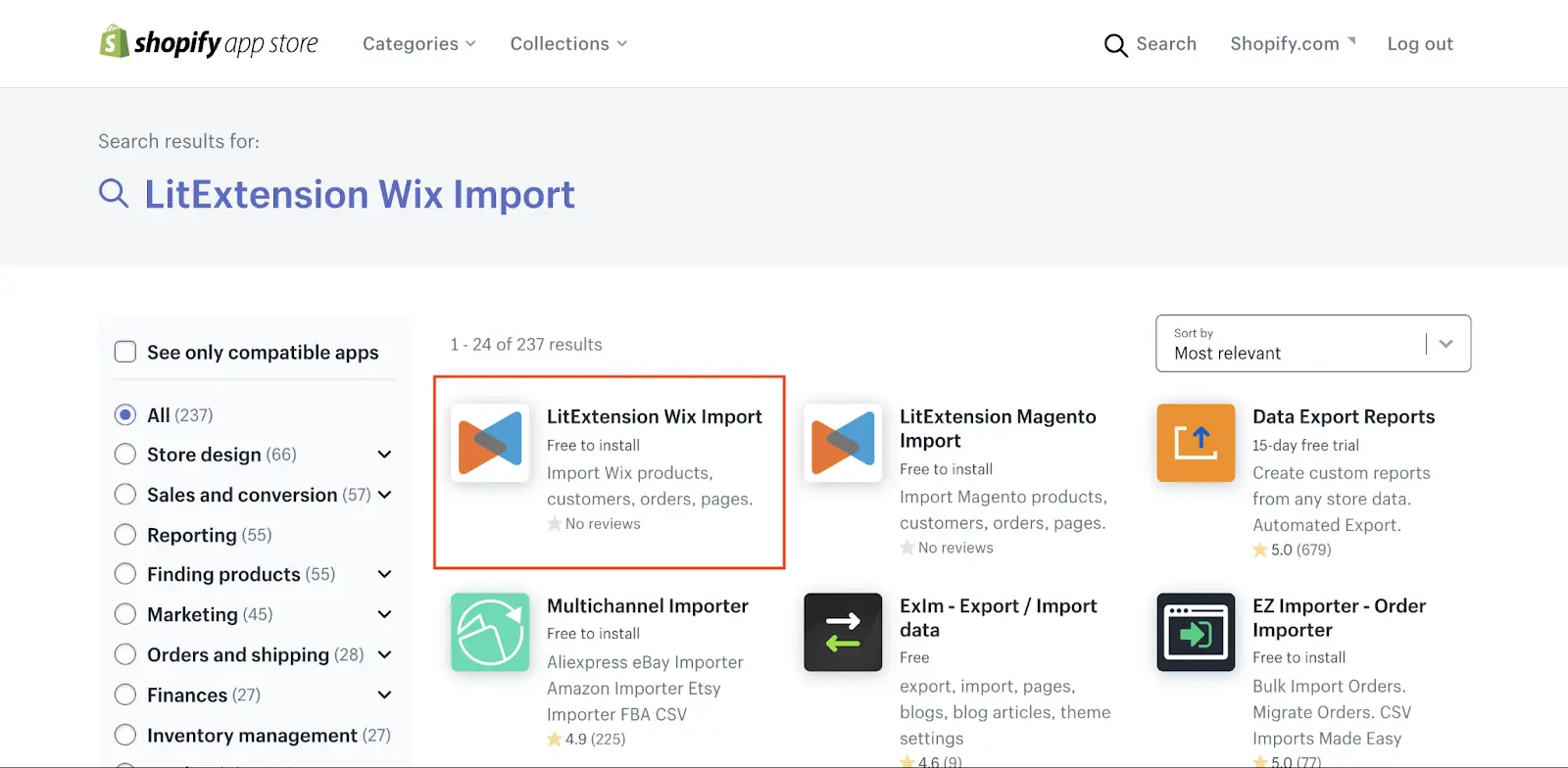This screenshot has height=768, width=1568.
Task: Open the Multichannel Importer title link
Action: (648, 605)
